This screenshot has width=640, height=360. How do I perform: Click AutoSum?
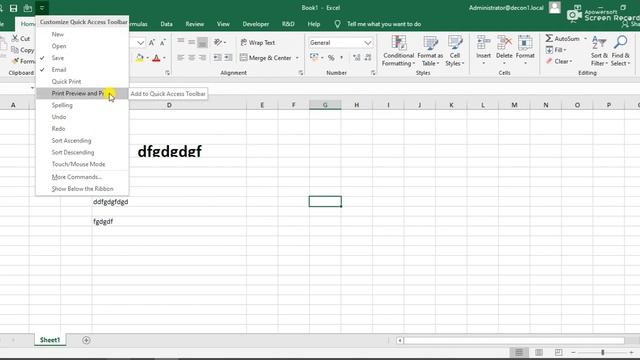563,38
